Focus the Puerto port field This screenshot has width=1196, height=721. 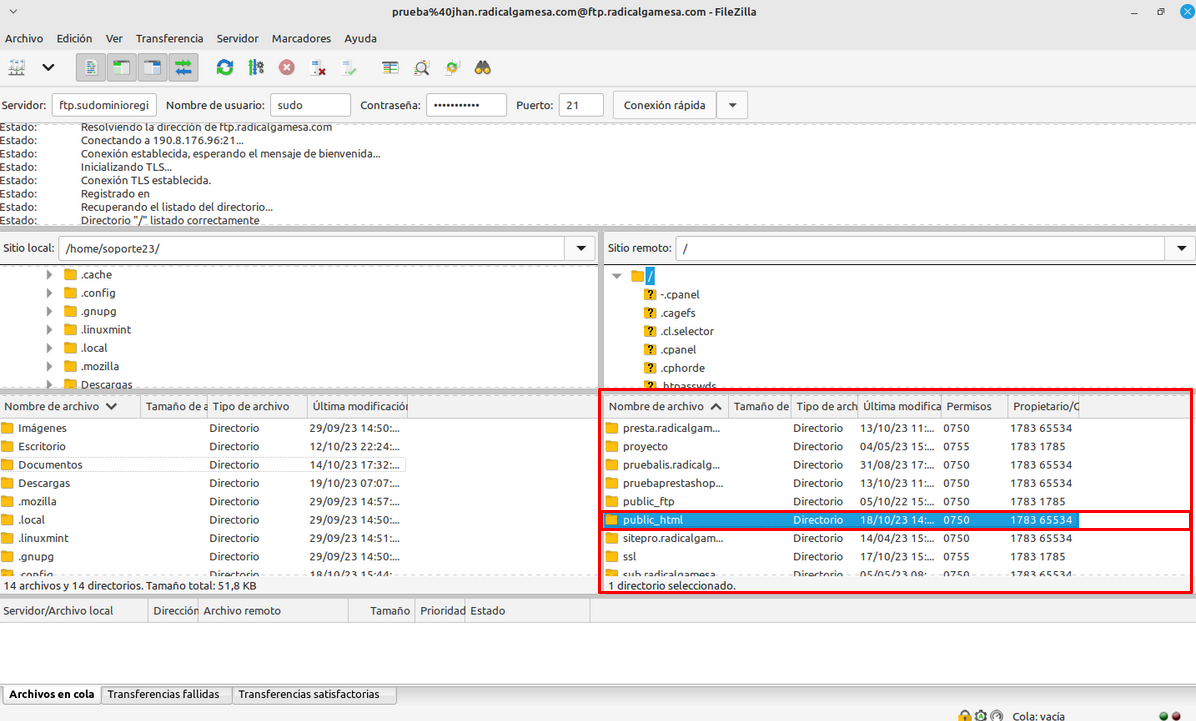[581, 105]
